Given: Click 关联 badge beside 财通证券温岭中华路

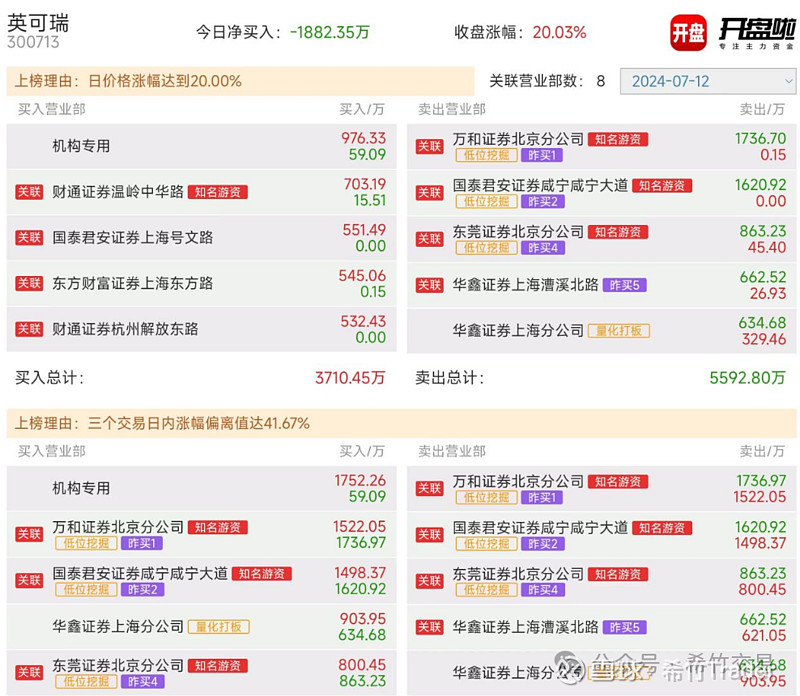Looking at the screenshot, I should point(29,192).
